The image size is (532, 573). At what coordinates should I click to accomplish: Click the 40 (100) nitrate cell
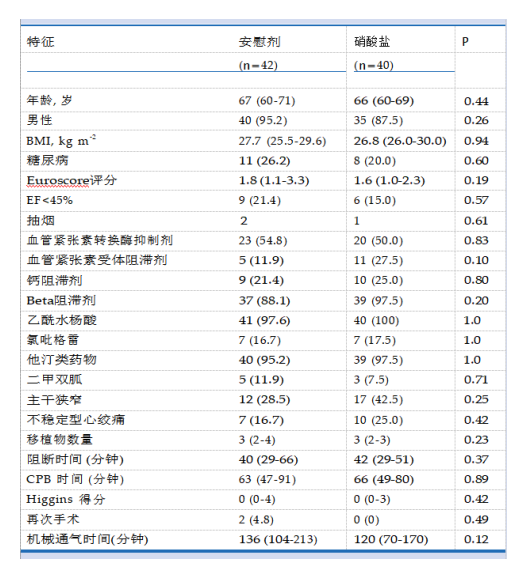point(376,320)
